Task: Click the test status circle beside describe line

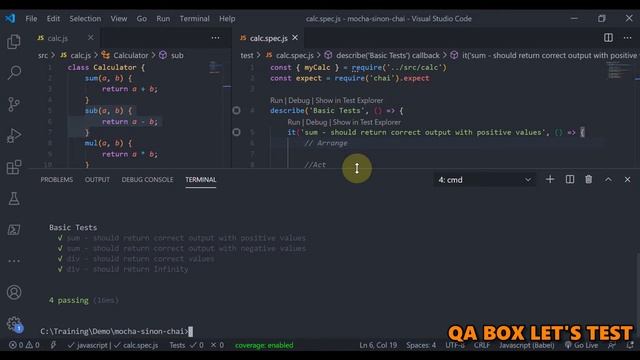Action: (236, 110)
